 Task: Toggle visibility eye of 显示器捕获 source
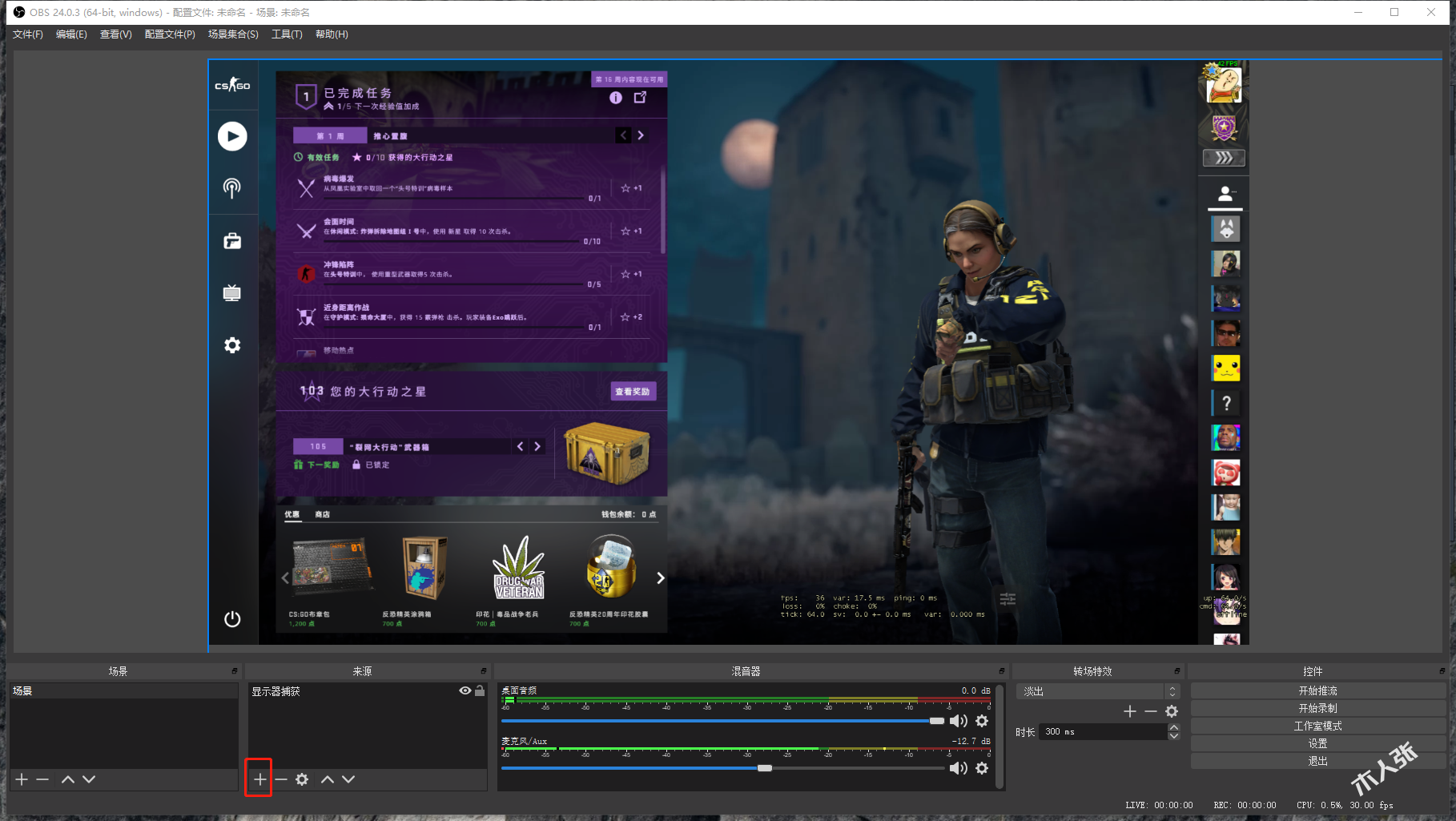[465, 690]
